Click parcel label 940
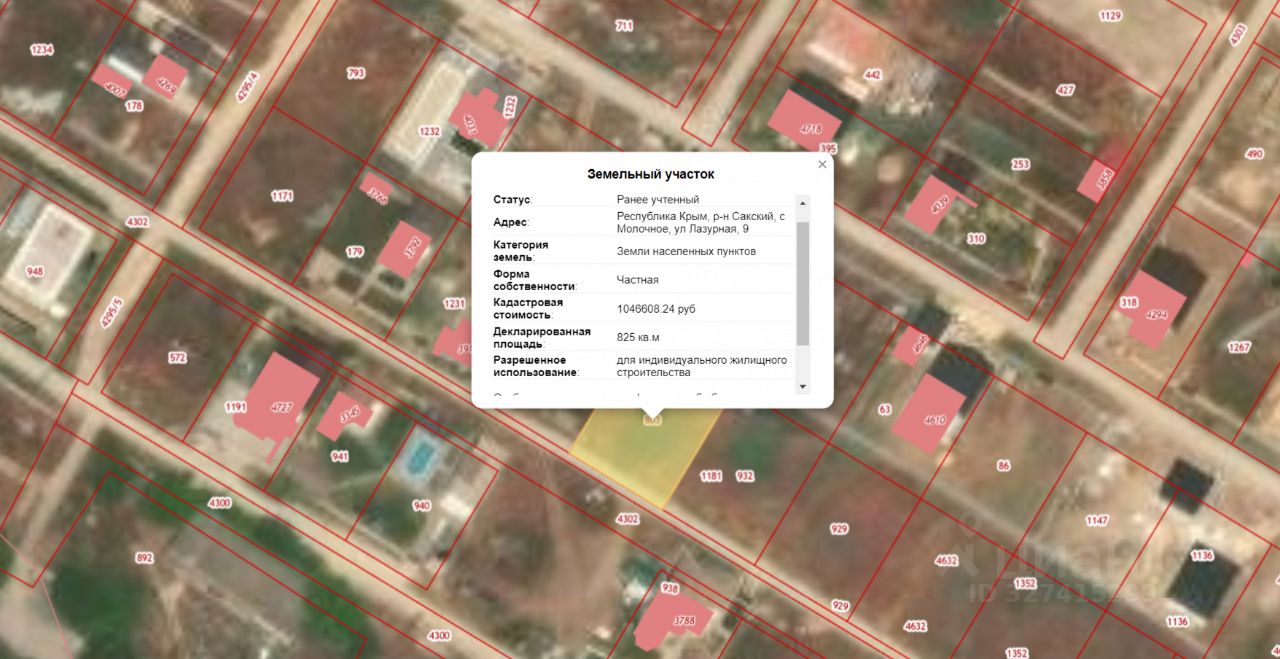Image resolution: width=1280 pixels, height=659 pixels. 421,506
